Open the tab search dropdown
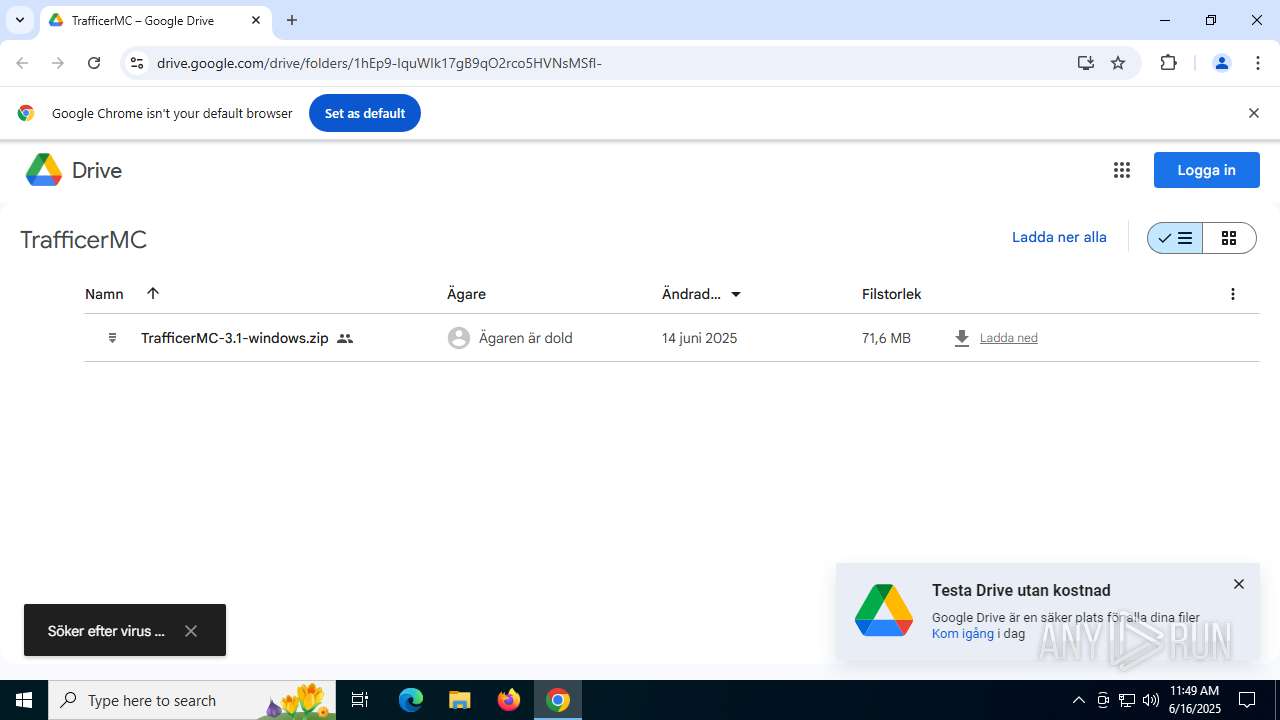The height and width of the screenshot is (720, 1280). click(x=20, y=20)
